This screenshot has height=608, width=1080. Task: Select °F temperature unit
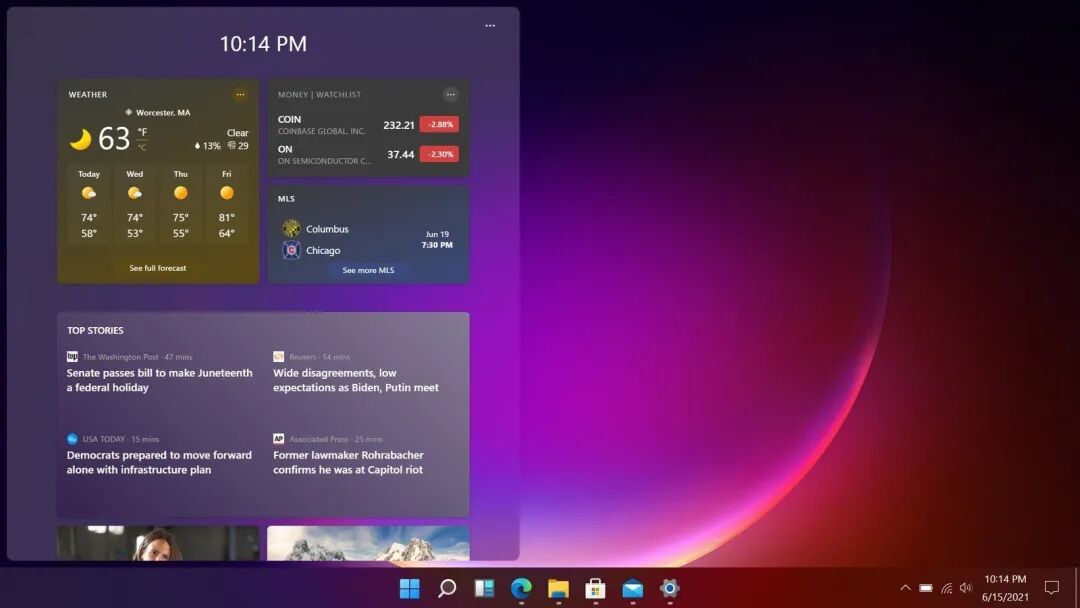[x=142, y=132]
